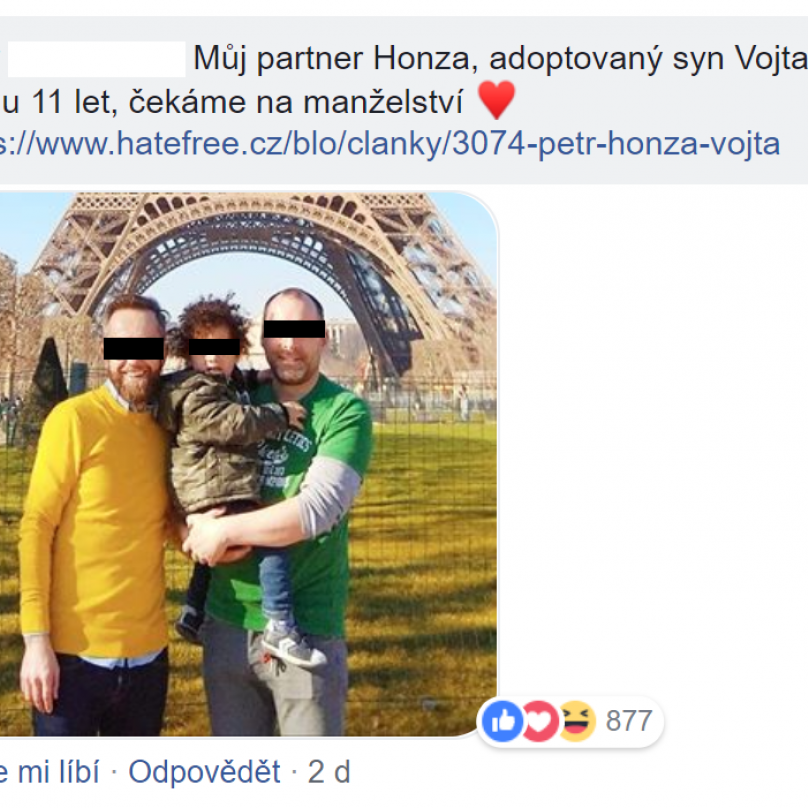This screenshot has width=808, height=808.
Task: Click the blue thumbs-up Like reaction icon
Action: [502, 721]
